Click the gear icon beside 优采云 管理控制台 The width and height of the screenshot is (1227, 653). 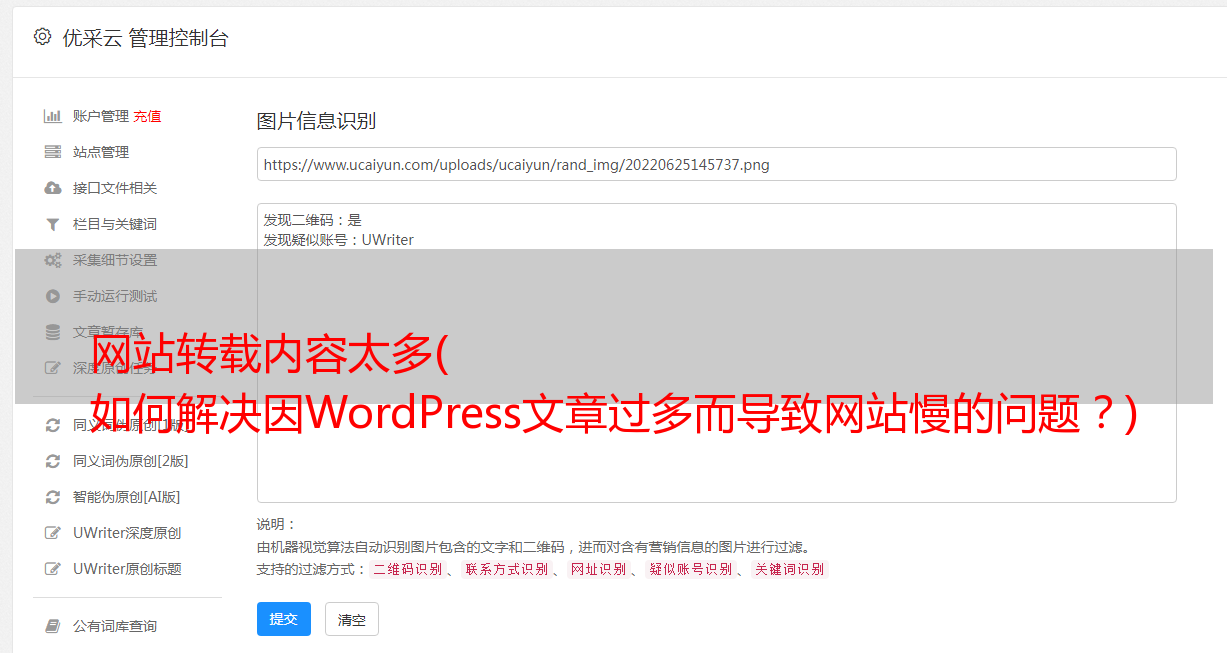pyautogui.click(x=42, y=37)
